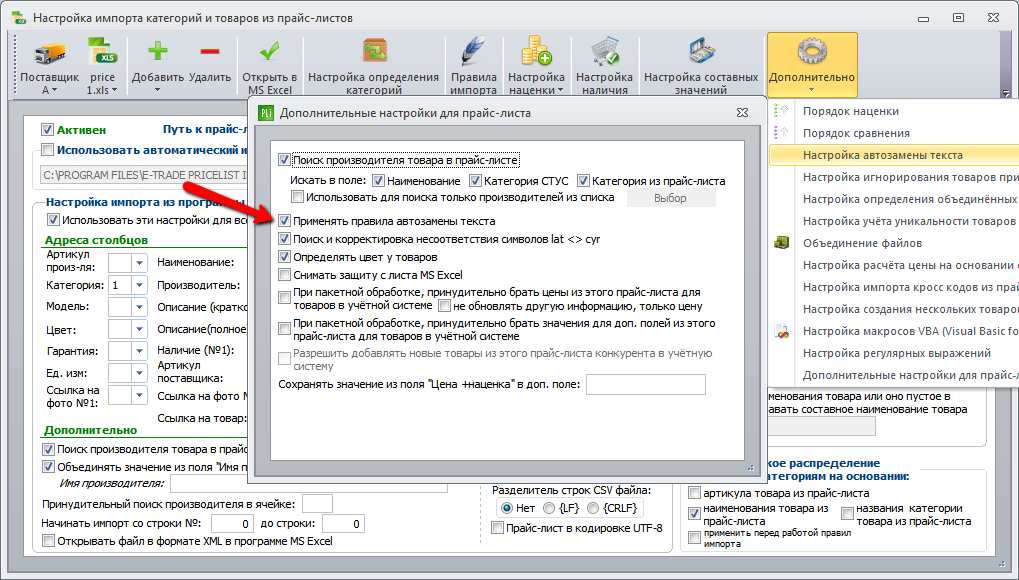
Task: Click the VBA macros menu icon
Action: (781, 331)
